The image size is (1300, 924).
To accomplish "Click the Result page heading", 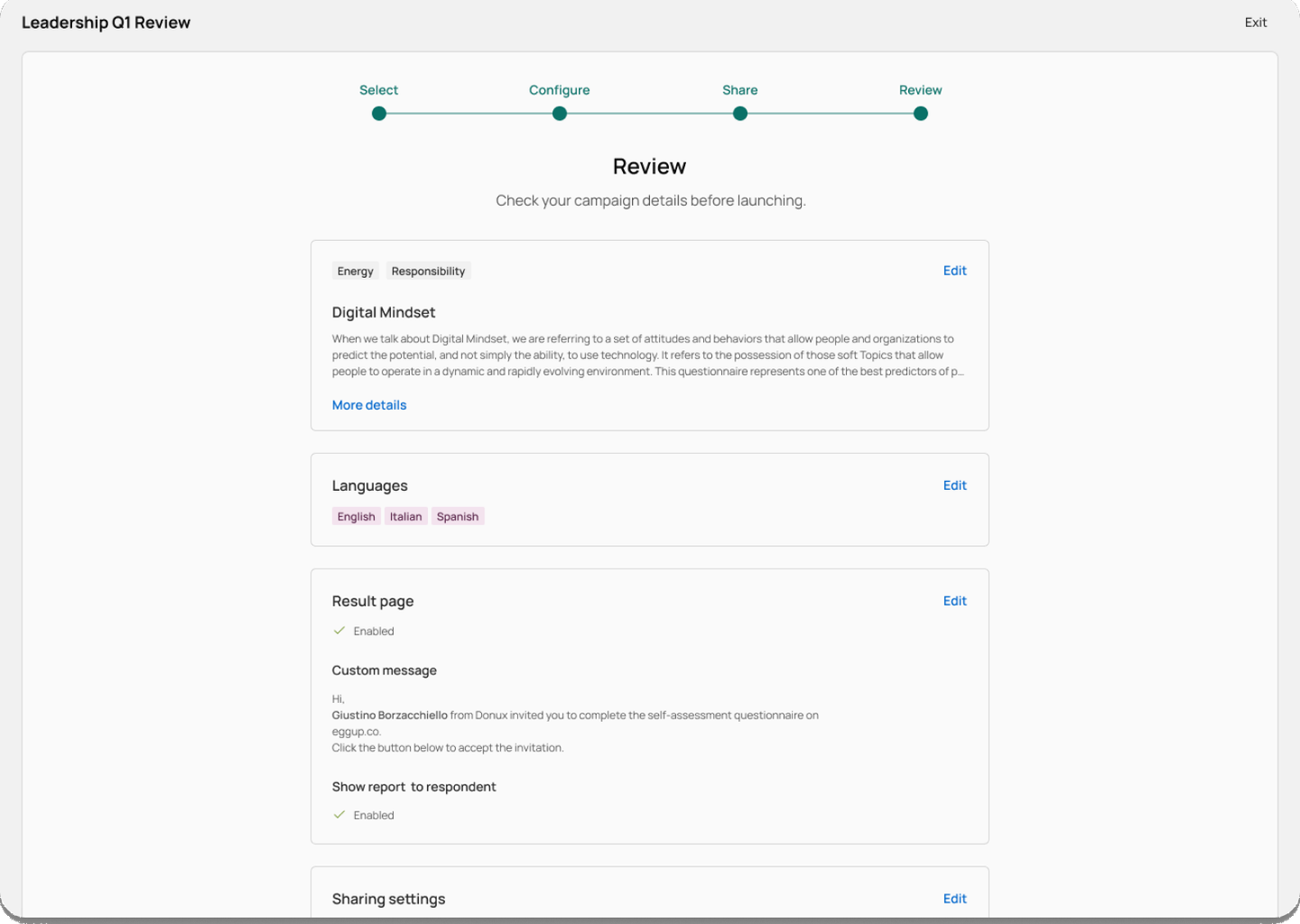I will click(x=372, y=602).
